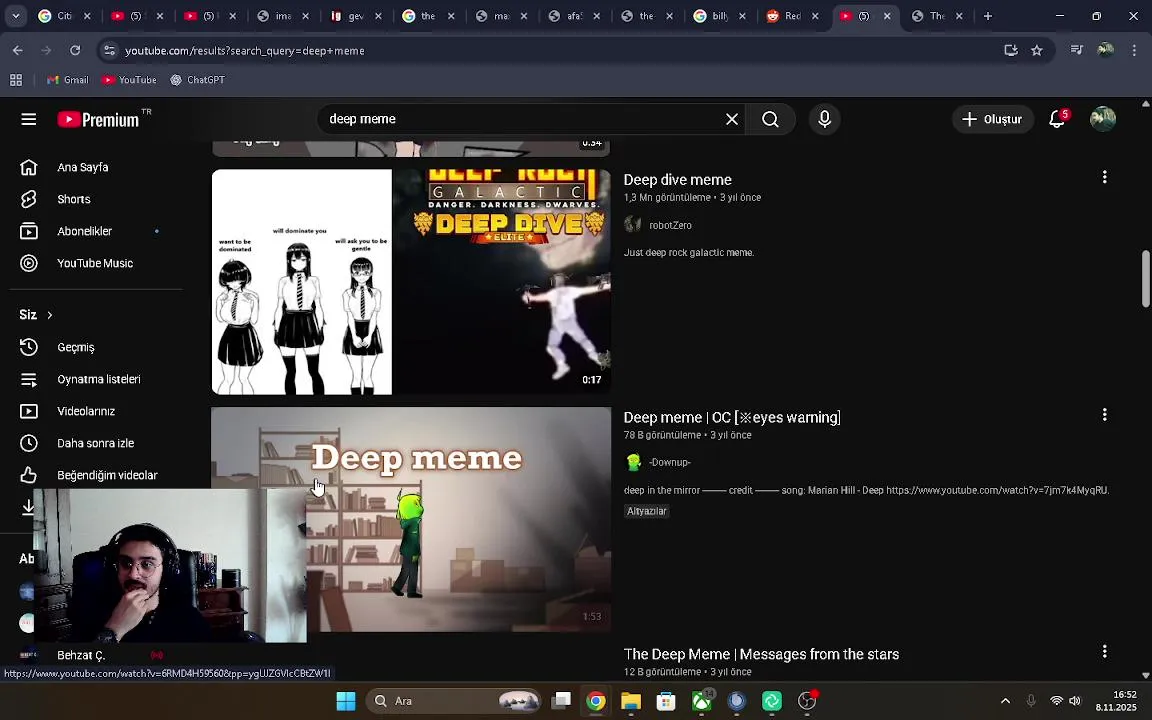Open the notifications bell
The height and width of the screenshot is (720, 1152).
tap(1057, 119)
